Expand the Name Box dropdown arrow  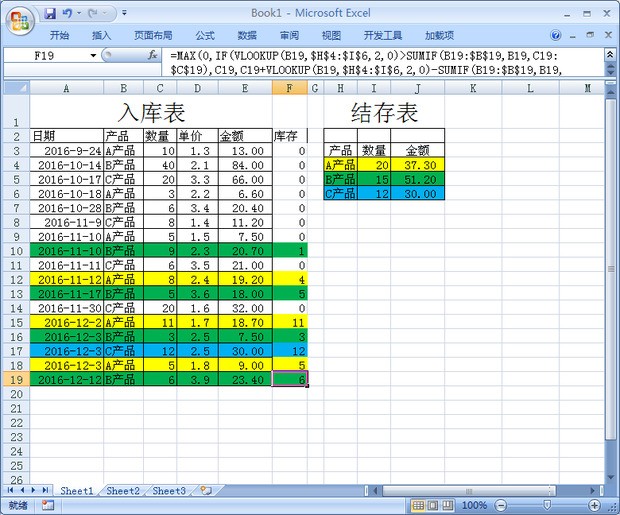[x=93, y=55]
